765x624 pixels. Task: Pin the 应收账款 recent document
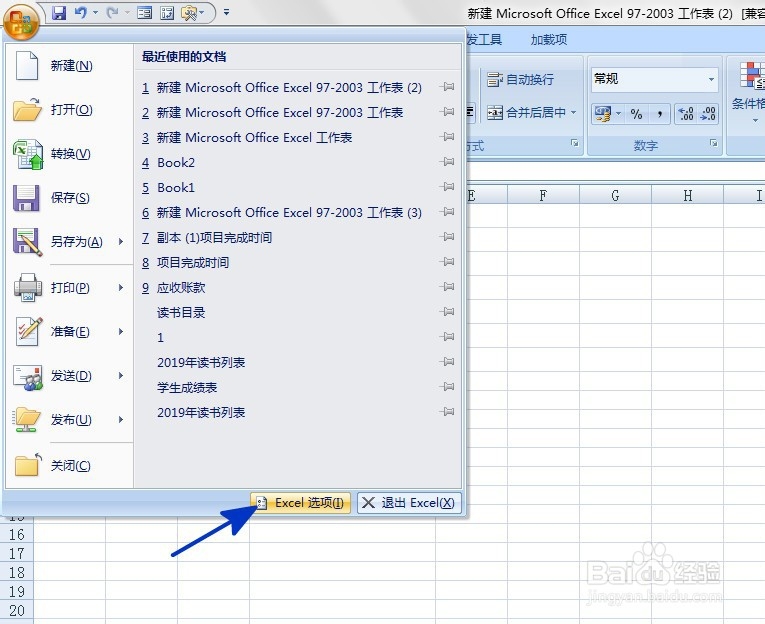(x=446, y=287)
